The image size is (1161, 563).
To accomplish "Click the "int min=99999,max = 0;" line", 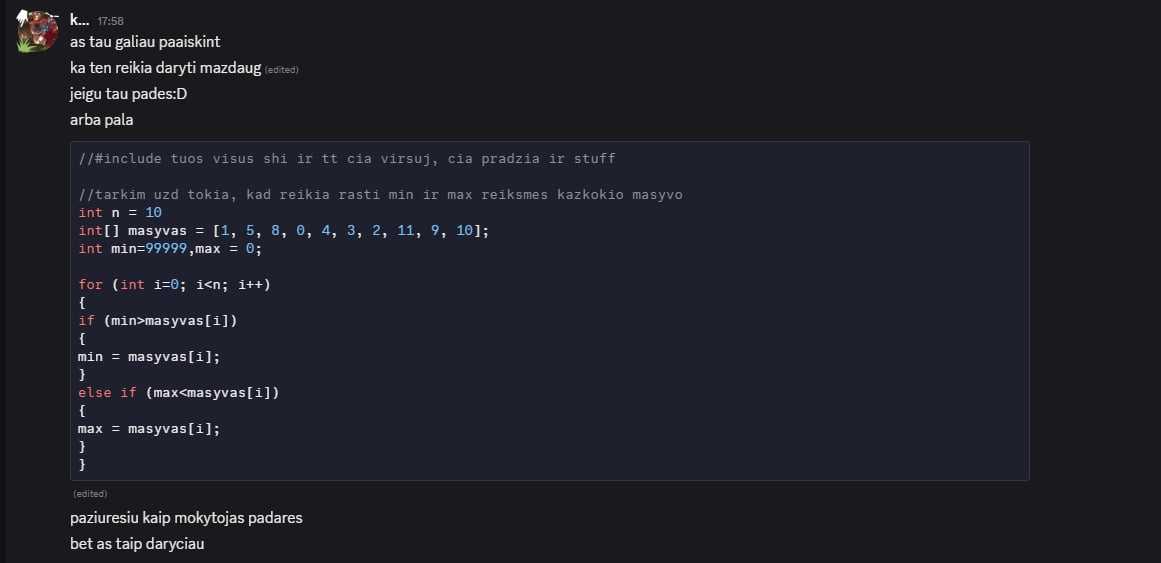I will (169, 248).
